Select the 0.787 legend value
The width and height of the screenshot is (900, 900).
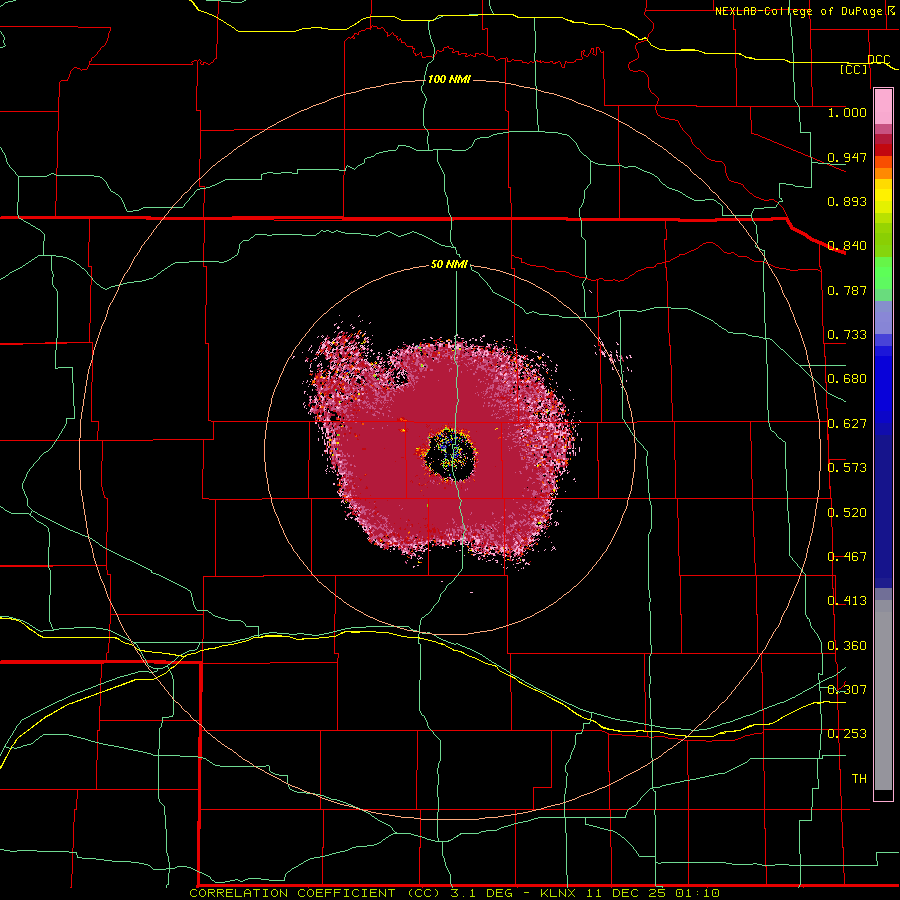tap(847, 290)
